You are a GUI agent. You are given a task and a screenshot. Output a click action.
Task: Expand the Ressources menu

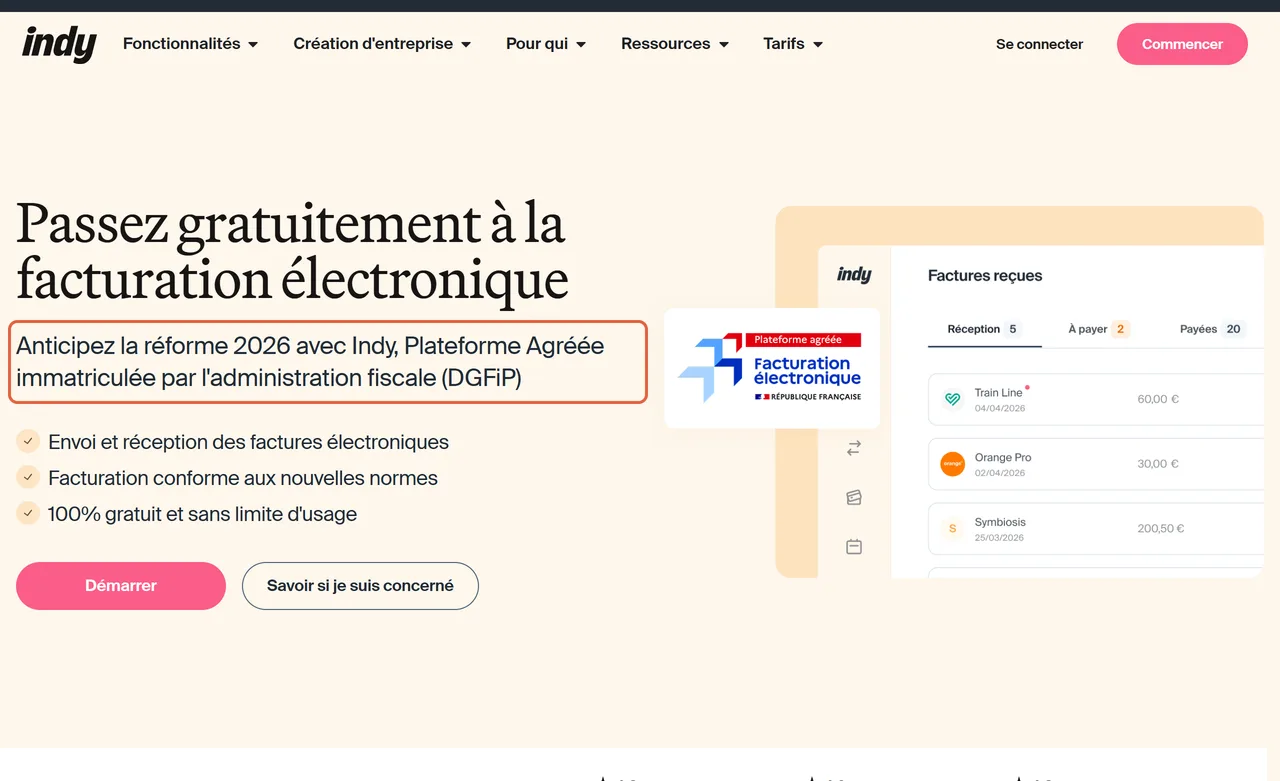675,44
